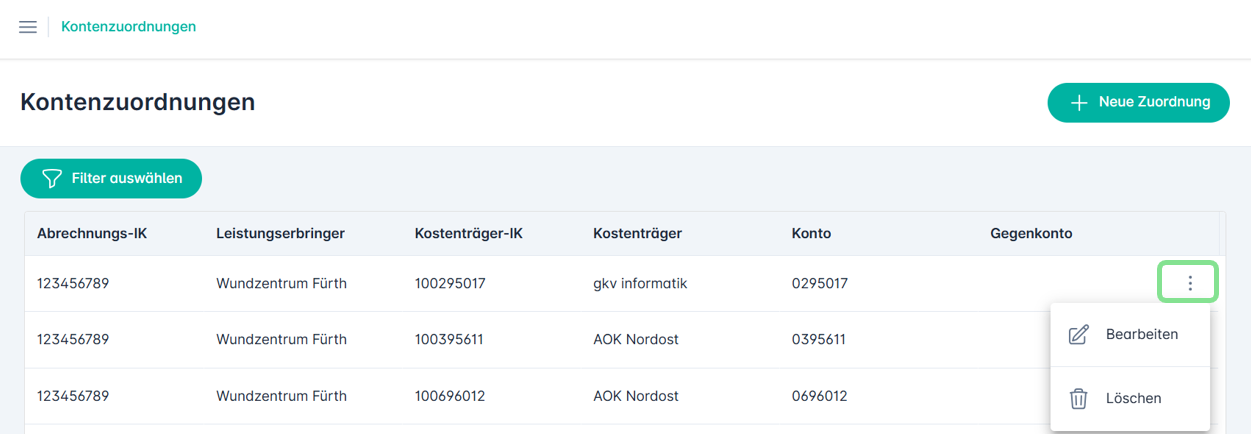
Task: Click the Kontenzuordnungen breadcrumb link
Action: pyautogui.click(x=128, y=27)
